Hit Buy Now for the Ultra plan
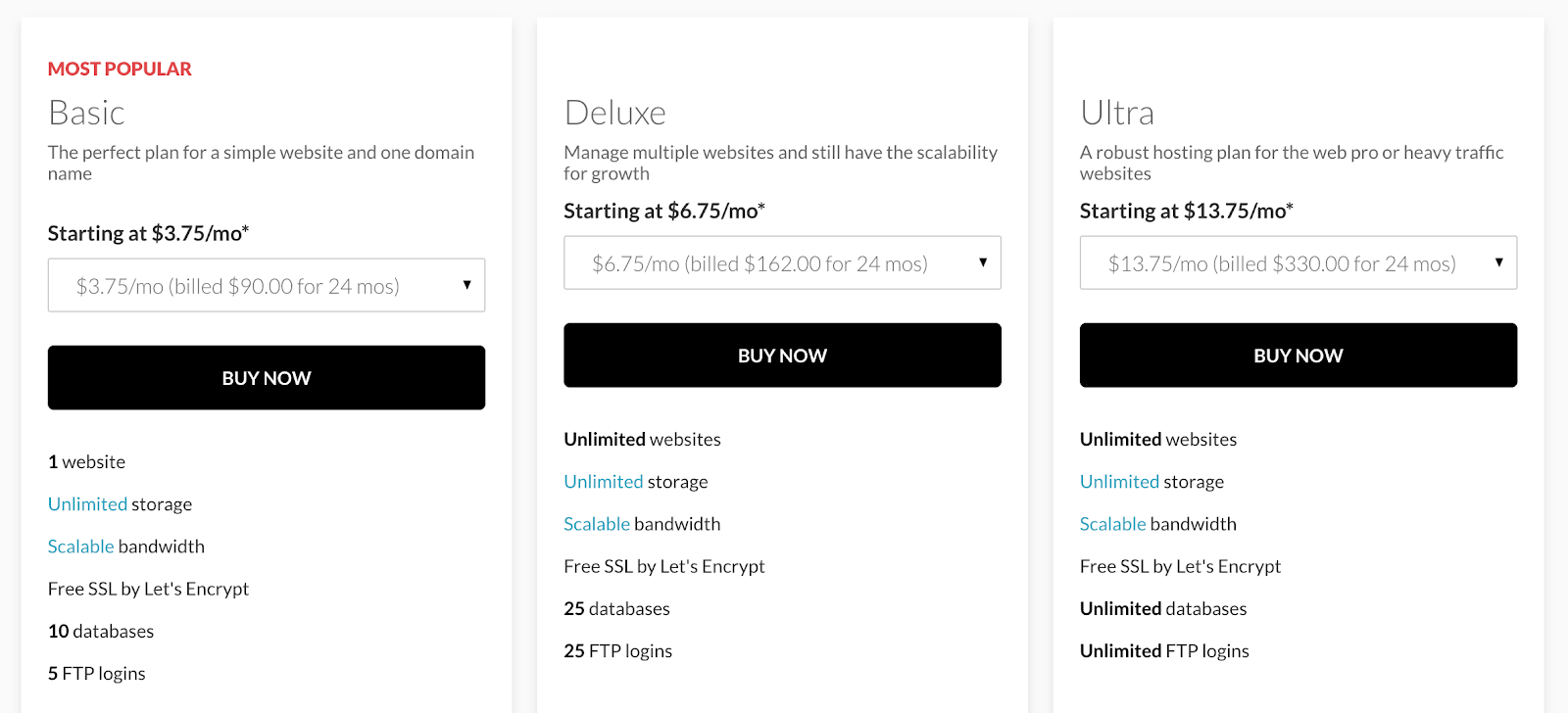This screenshot has height=713, width=1568. (x=1298, y=356)
